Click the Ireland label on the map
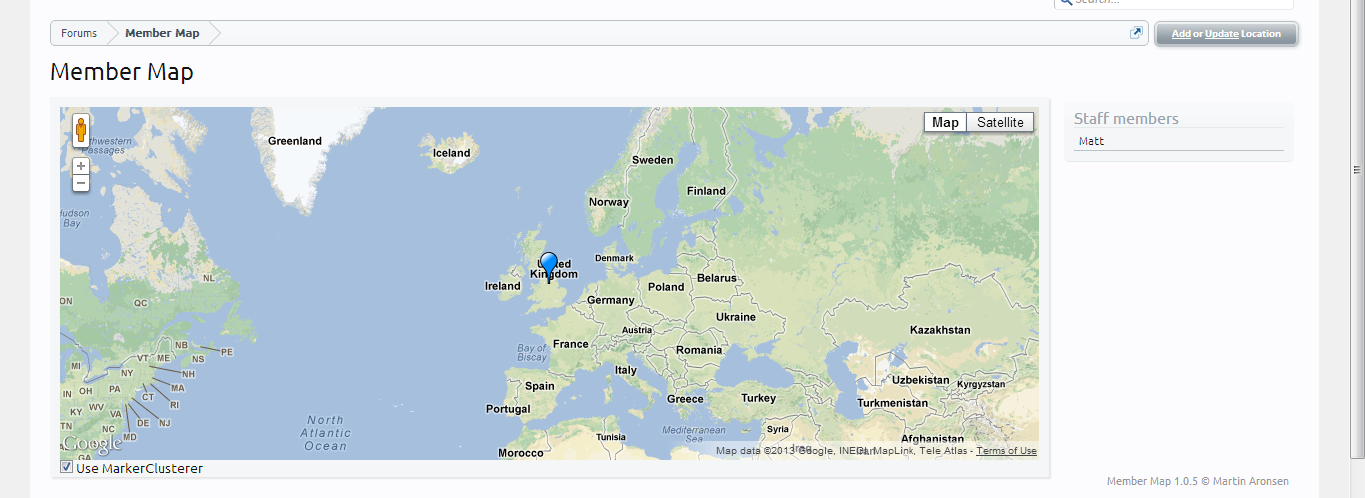Viewport: 1365px width, 498px height. [503, 286]
